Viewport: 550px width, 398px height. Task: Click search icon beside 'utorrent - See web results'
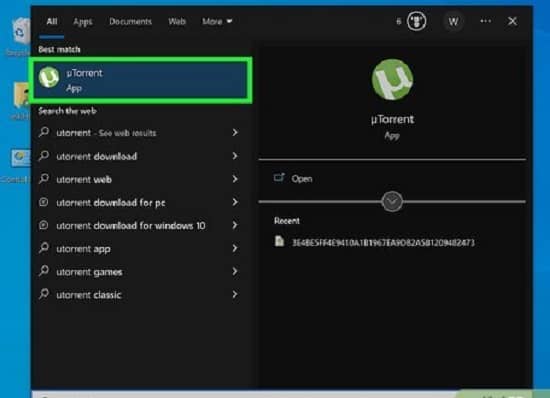point(44,132)
